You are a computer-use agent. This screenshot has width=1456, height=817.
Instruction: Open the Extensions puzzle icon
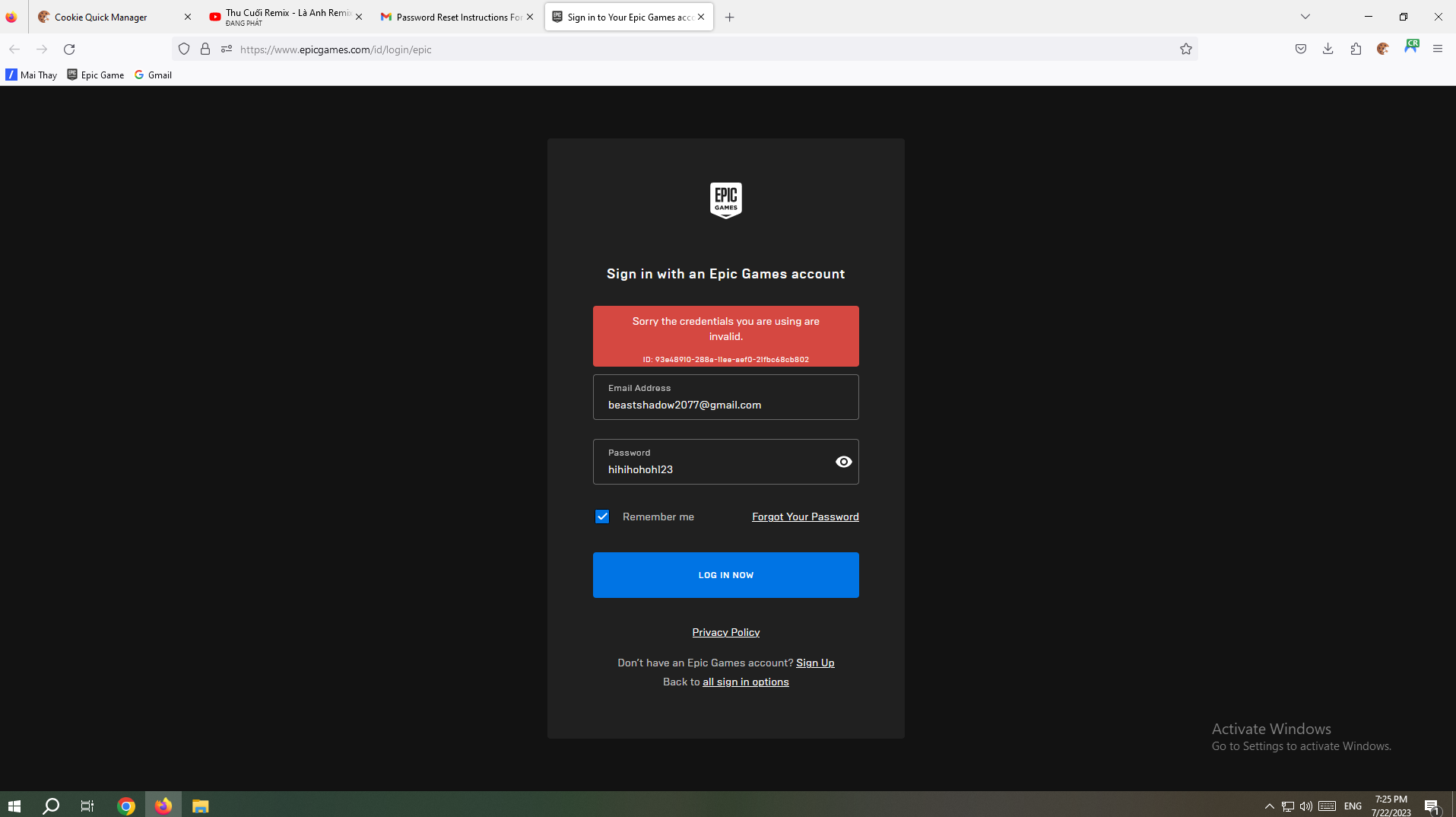[x=1356, y=49]
